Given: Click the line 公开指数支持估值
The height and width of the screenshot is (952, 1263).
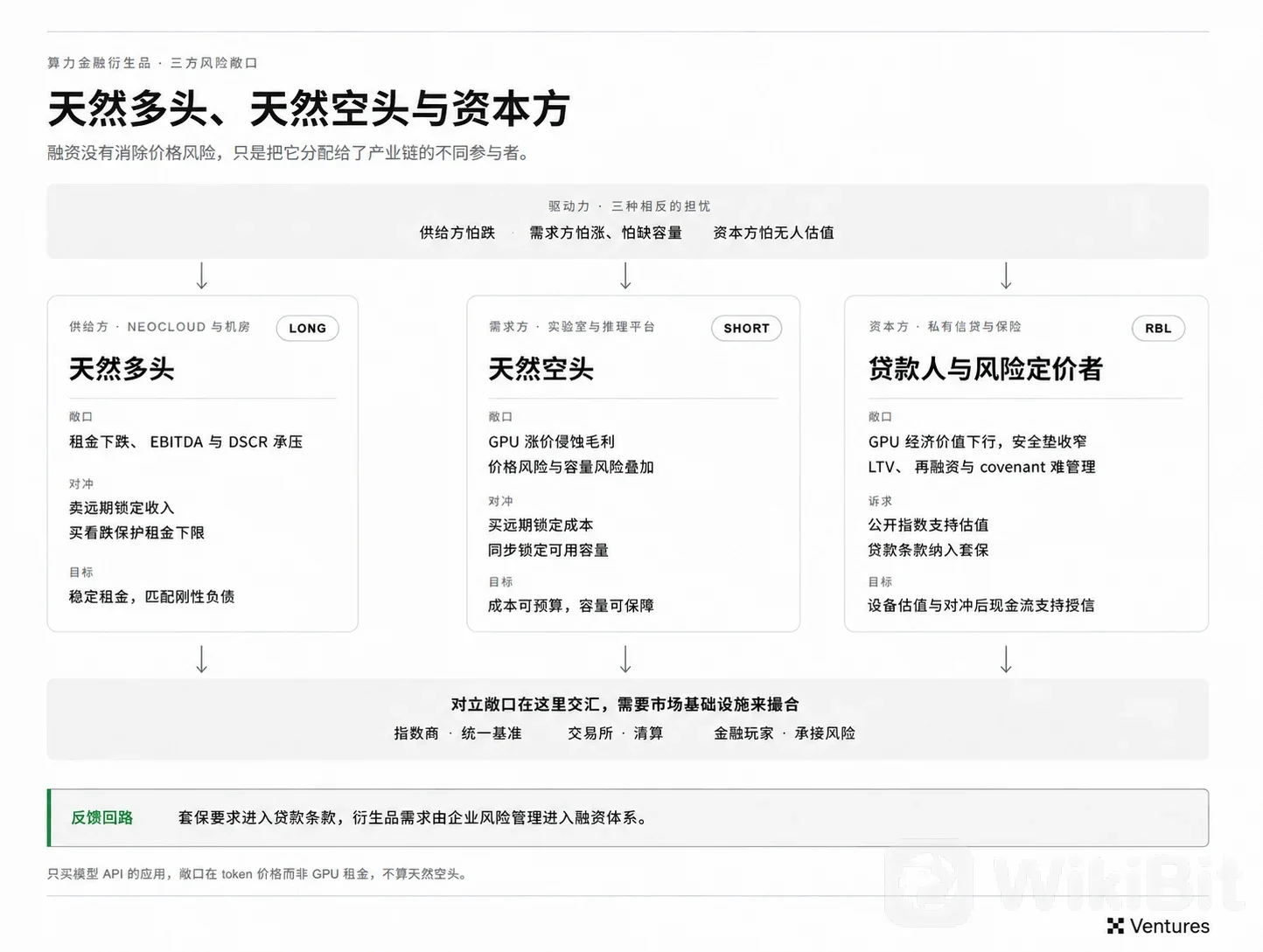Looking at the screenshot, I should [928, 525].
